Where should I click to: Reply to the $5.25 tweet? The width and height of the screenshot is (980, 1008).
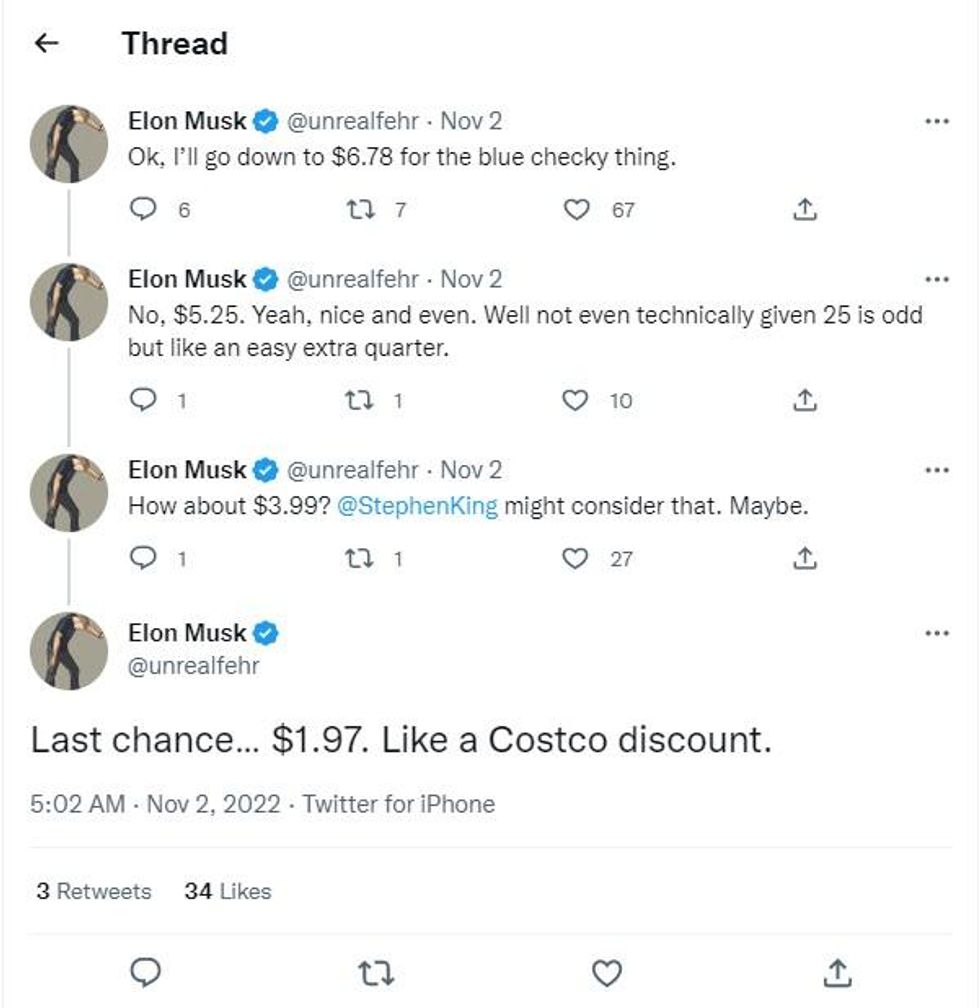tap(146, 400)
